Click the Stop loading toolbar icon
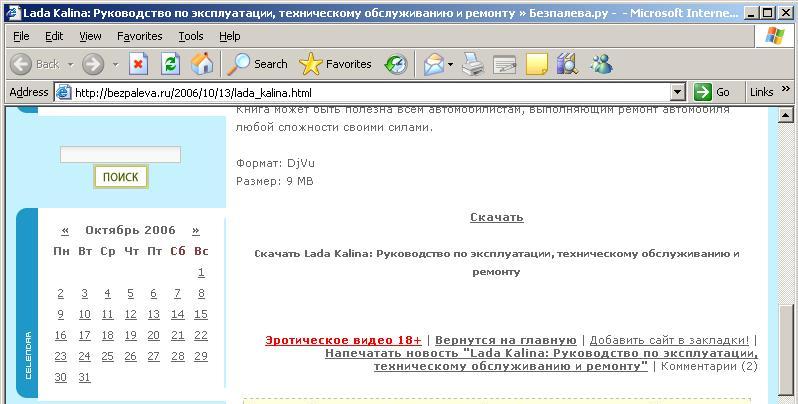This screenshot has width=798, height=404. tap(139, 64)
